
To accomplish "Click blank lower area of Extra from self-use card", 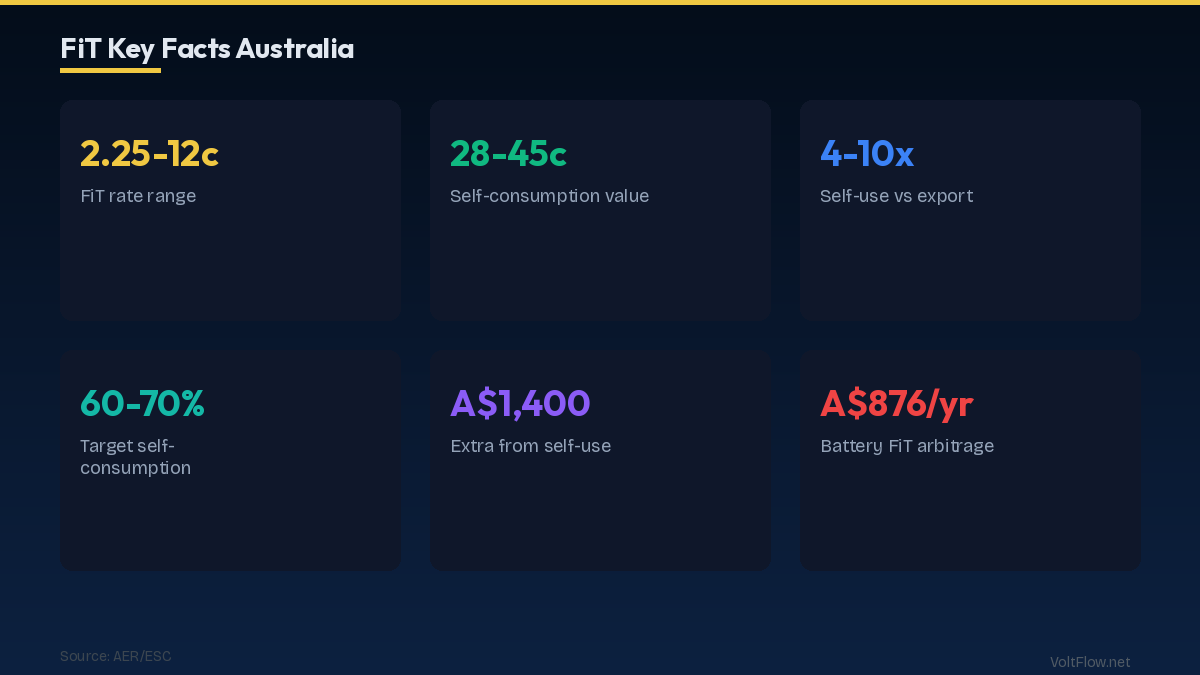I will [600, 520].
